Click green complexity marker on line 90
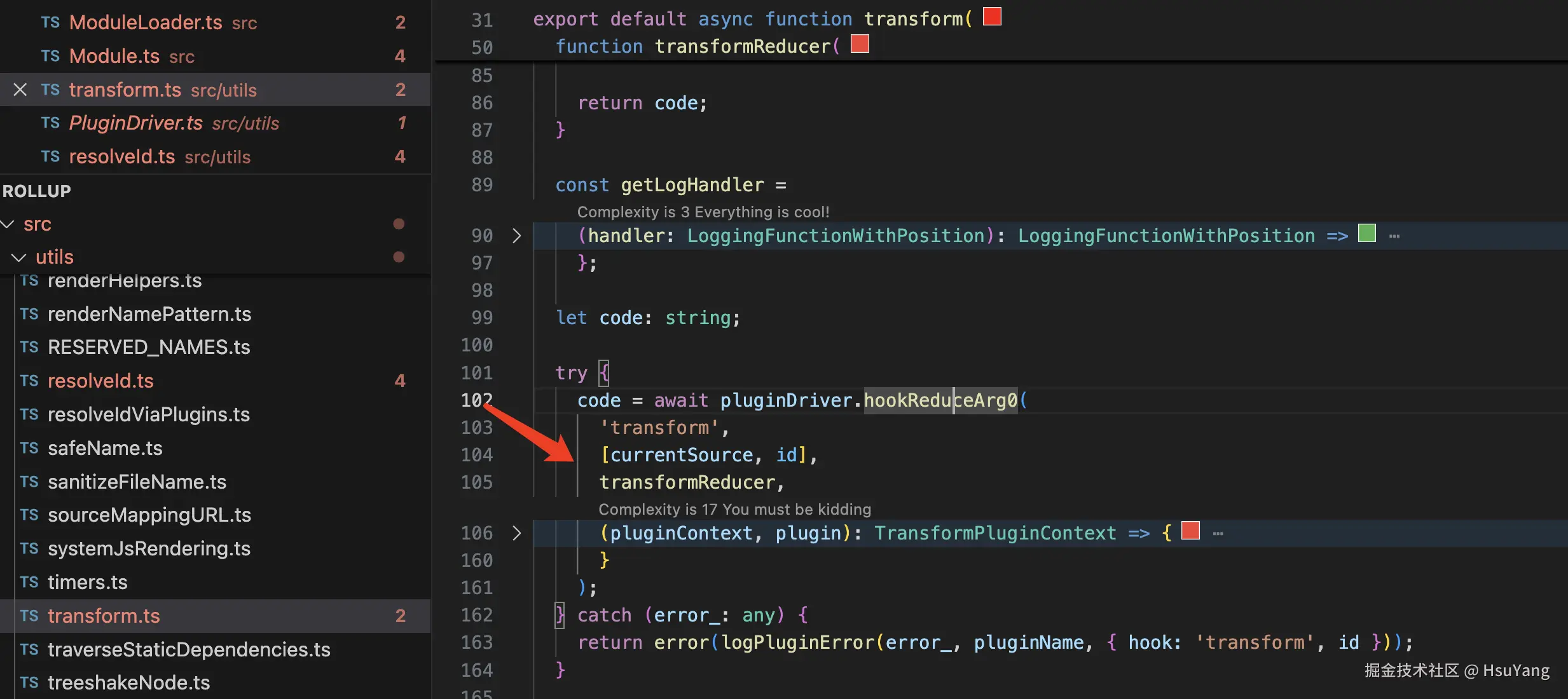This screenshot has width=1568, height=699. coord(1366,233)
